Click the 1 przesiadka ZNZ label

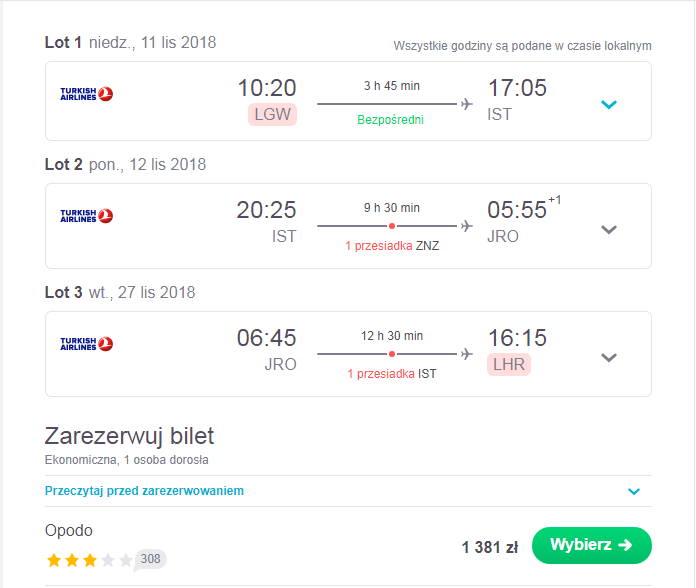click(392, 246)
